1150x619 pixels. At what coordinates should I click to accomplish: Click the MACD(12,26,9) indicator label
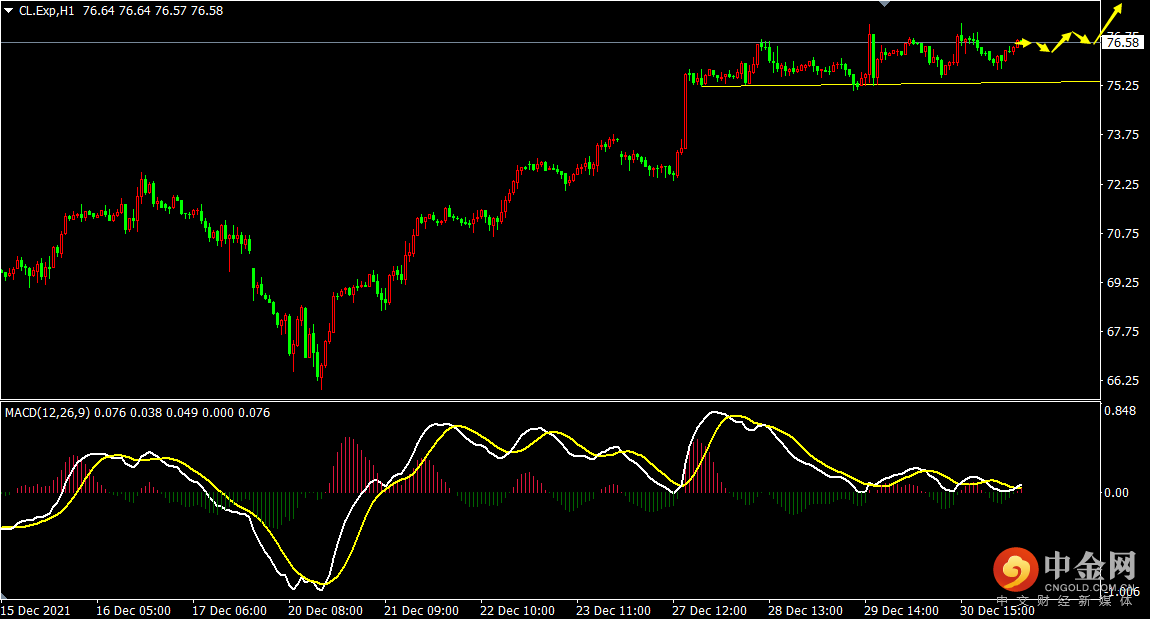click(x=48, y=413)
